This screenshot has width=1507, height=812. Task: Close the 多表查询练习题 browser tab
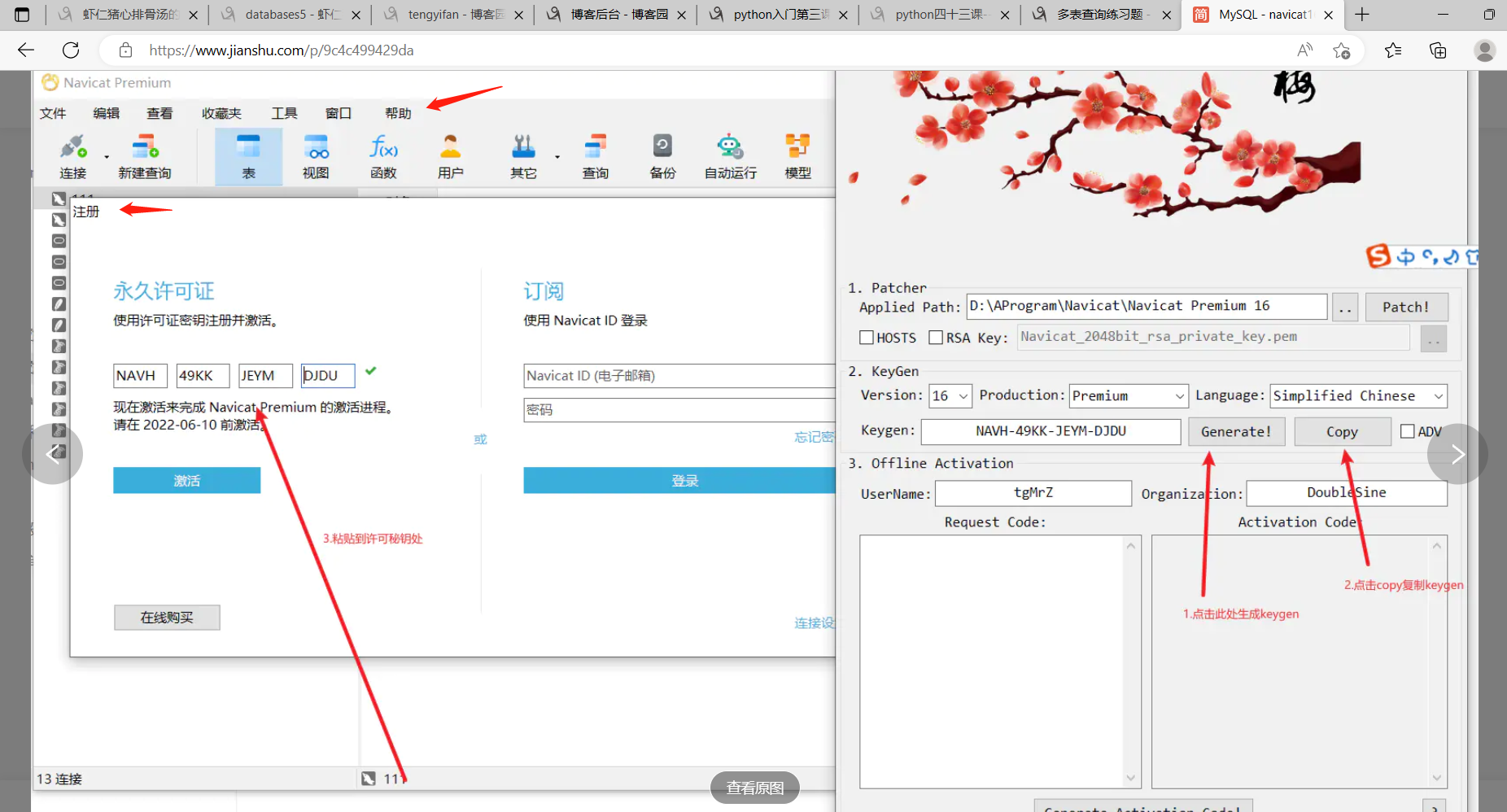[x=1167, y=15]
